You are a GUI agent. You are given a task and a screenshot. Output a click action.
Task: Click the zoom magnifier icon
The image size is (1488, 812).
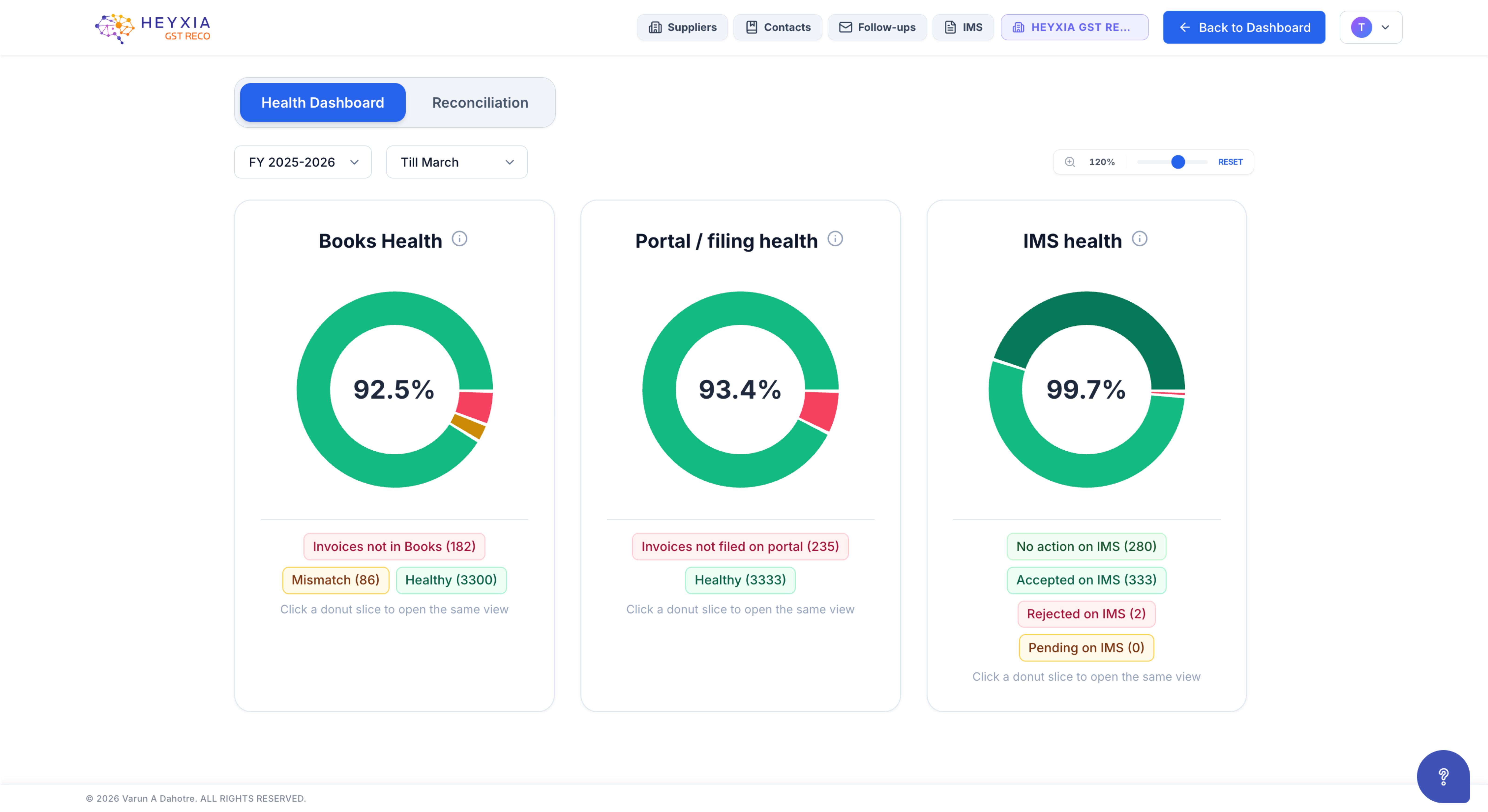[x=1070, y=162]
